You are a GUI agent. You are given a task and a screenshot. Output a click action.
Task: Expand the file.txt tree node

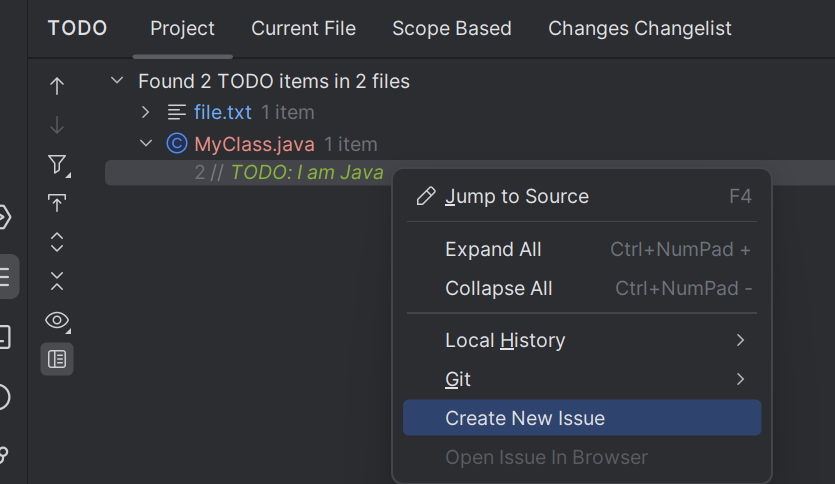(x=146, y=112)
